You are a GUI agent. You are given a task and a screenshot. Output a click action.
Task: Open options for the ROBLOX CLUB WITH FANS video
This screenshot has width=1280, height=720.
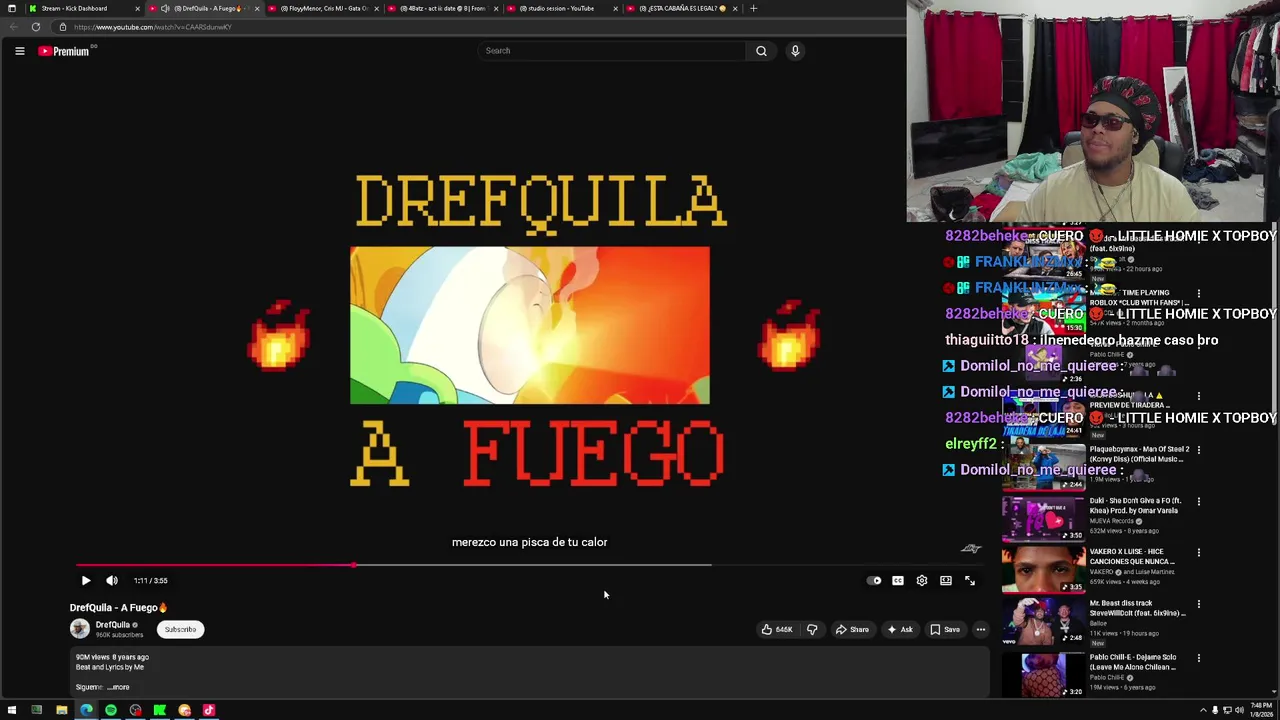[x=1199, y=294]
